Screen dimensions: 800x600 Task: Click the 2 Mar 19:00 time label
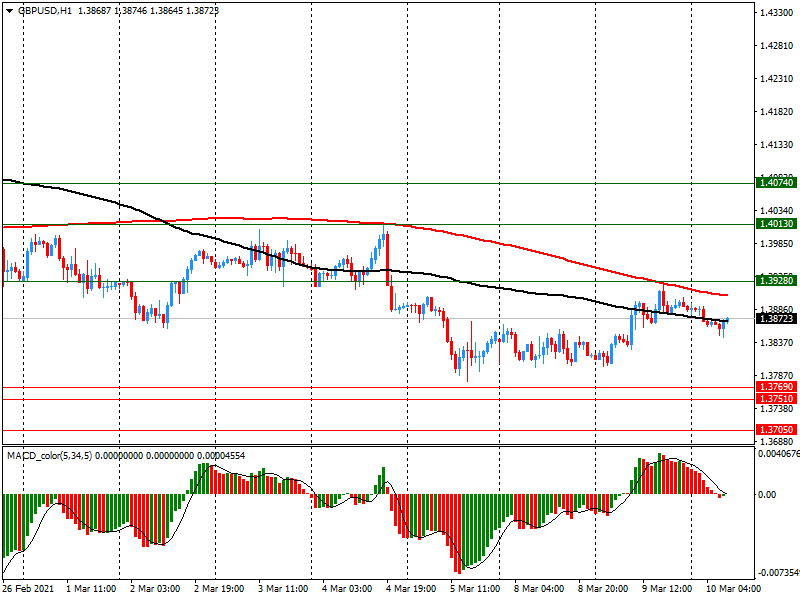click(x=218, y=589)
